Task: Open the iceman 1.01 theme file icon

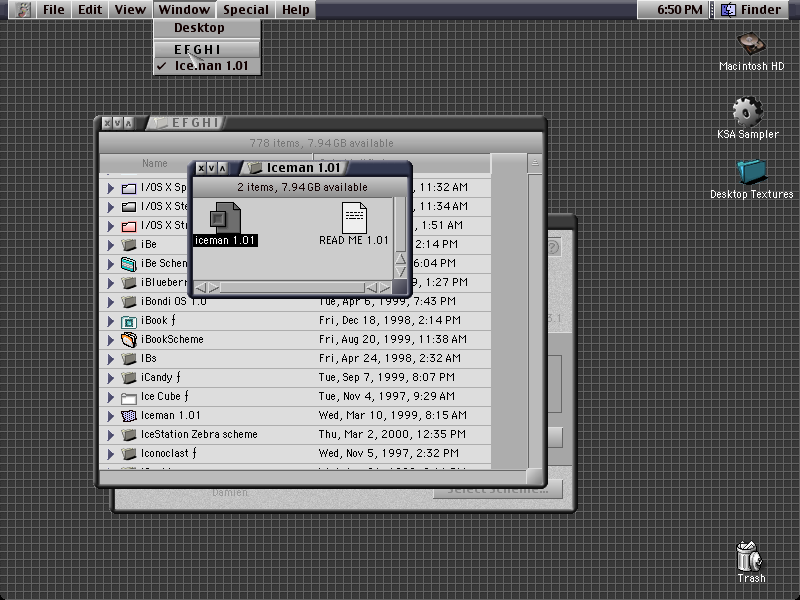Action: click(225, 218)
